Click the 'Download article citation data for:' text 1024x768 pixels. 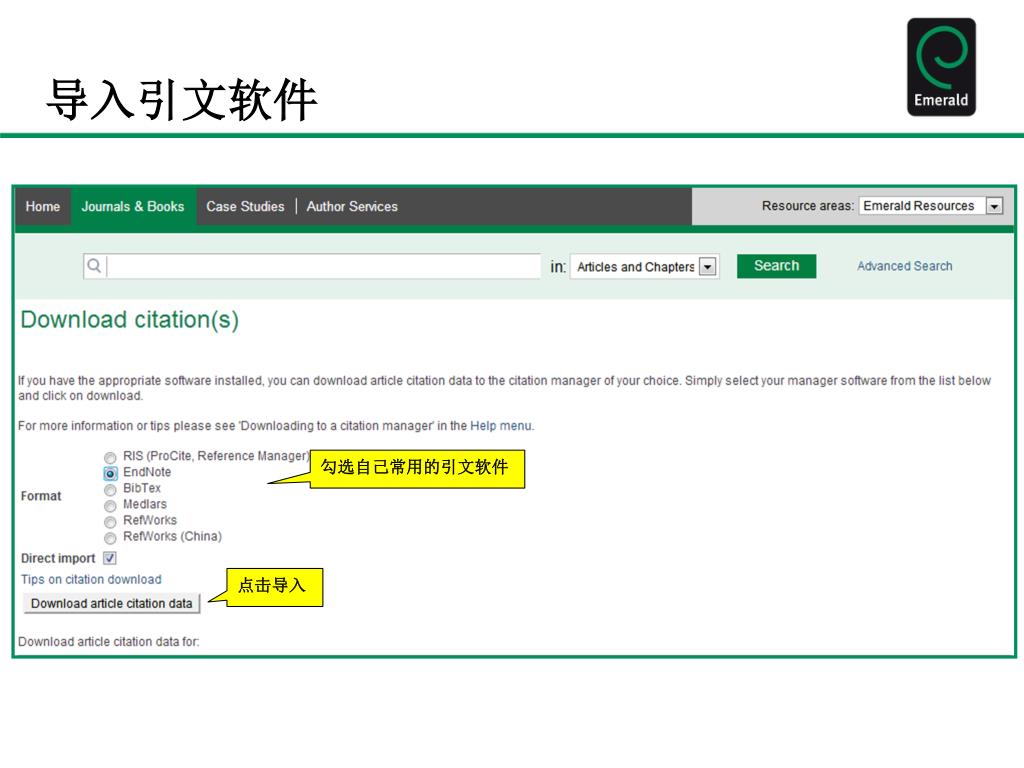pyautogui.click(x=108, y=642)
